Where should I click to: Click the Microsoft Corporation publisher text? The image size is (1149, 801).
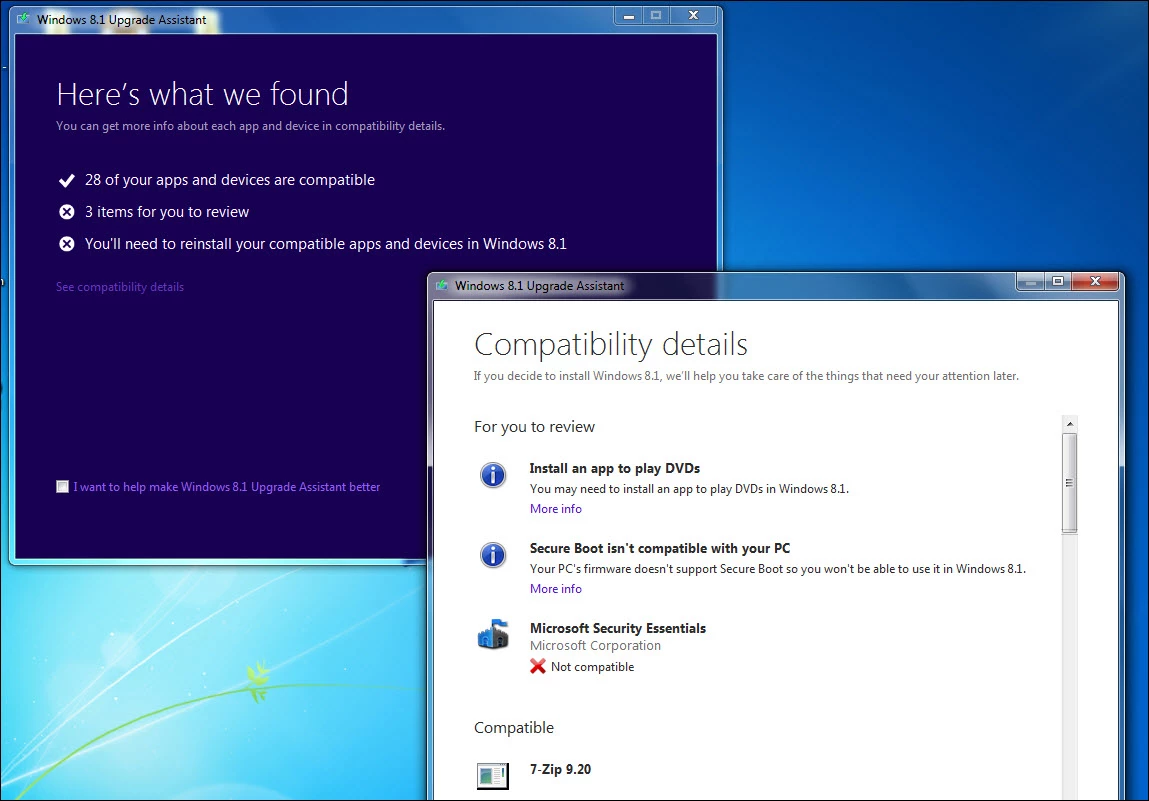pyautogui.click(x=595, y=646)
